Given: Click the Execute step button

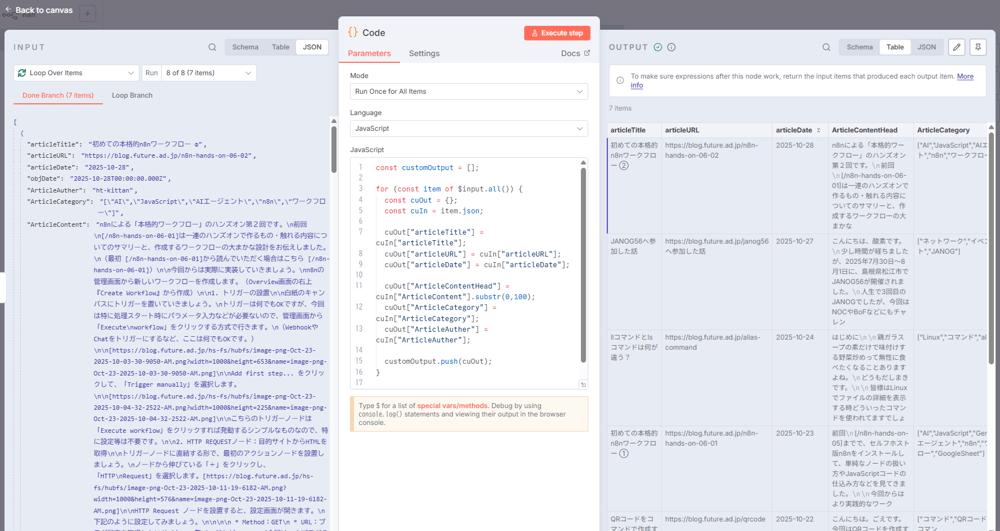Looking at the screenshot, I should coord(557,33).
